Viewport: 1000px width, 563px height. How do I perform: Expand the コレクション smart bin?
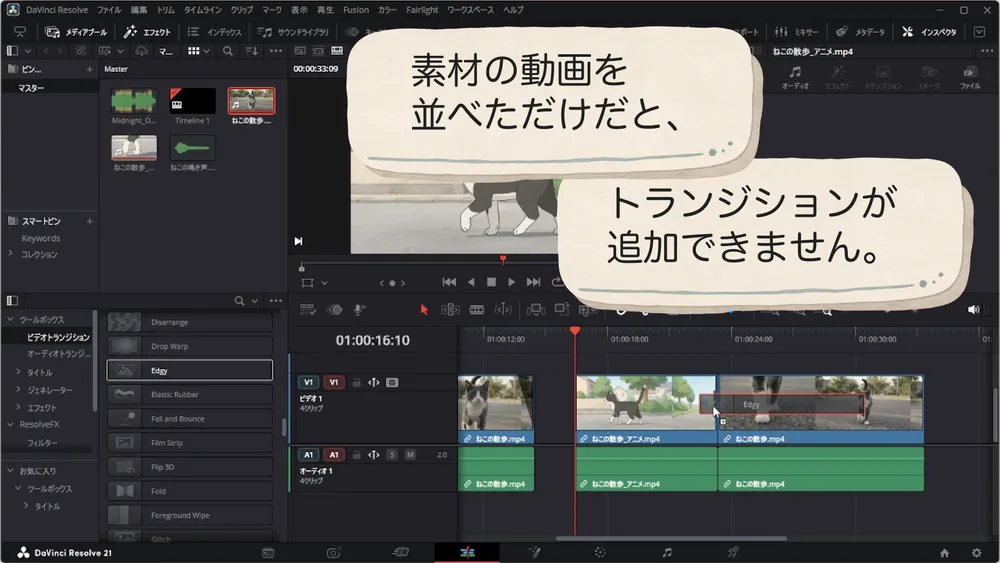(x=10, y=254)
